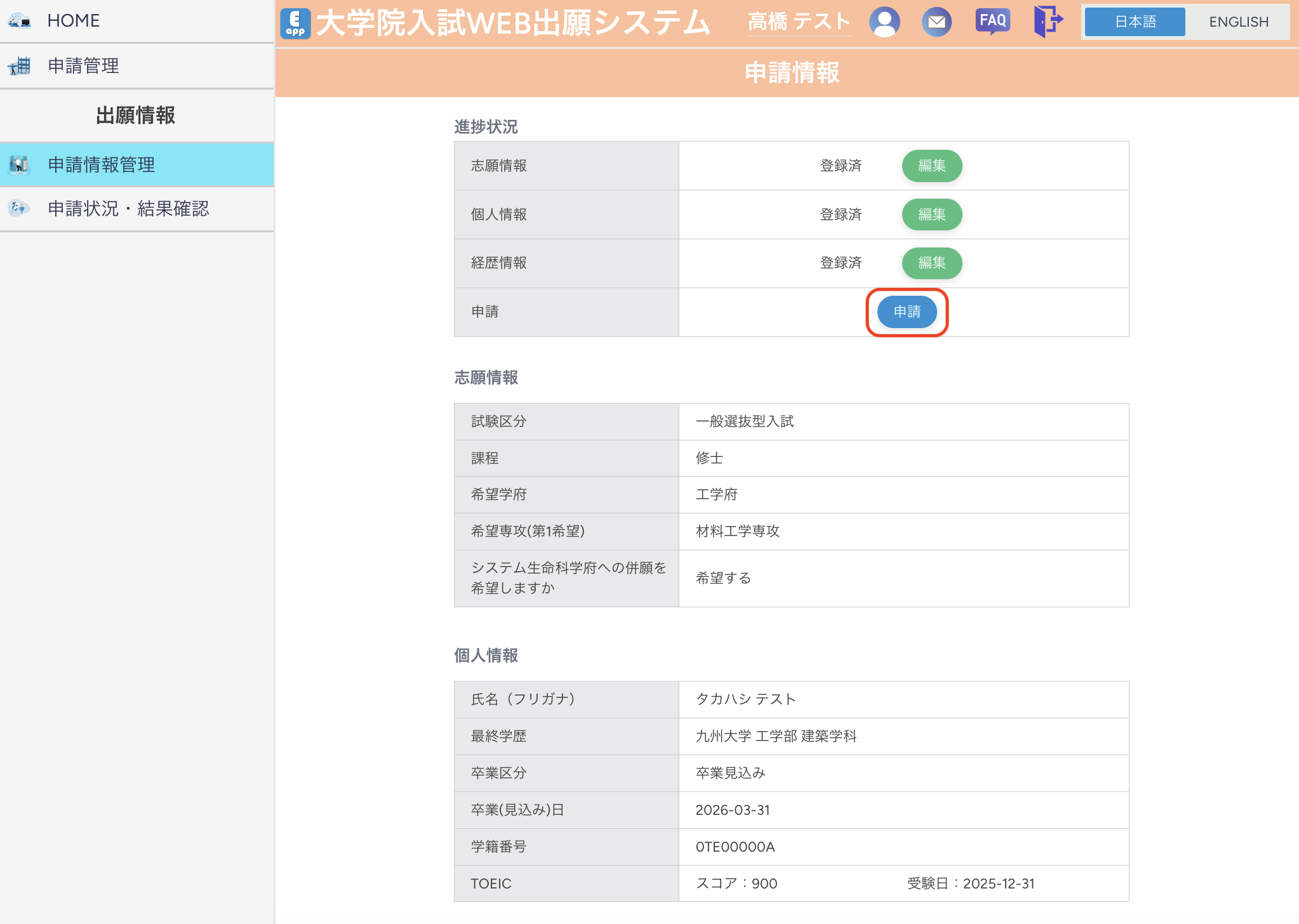Open the FAQ speech bubble icon
1299x924 pixels.
point(992,22)
